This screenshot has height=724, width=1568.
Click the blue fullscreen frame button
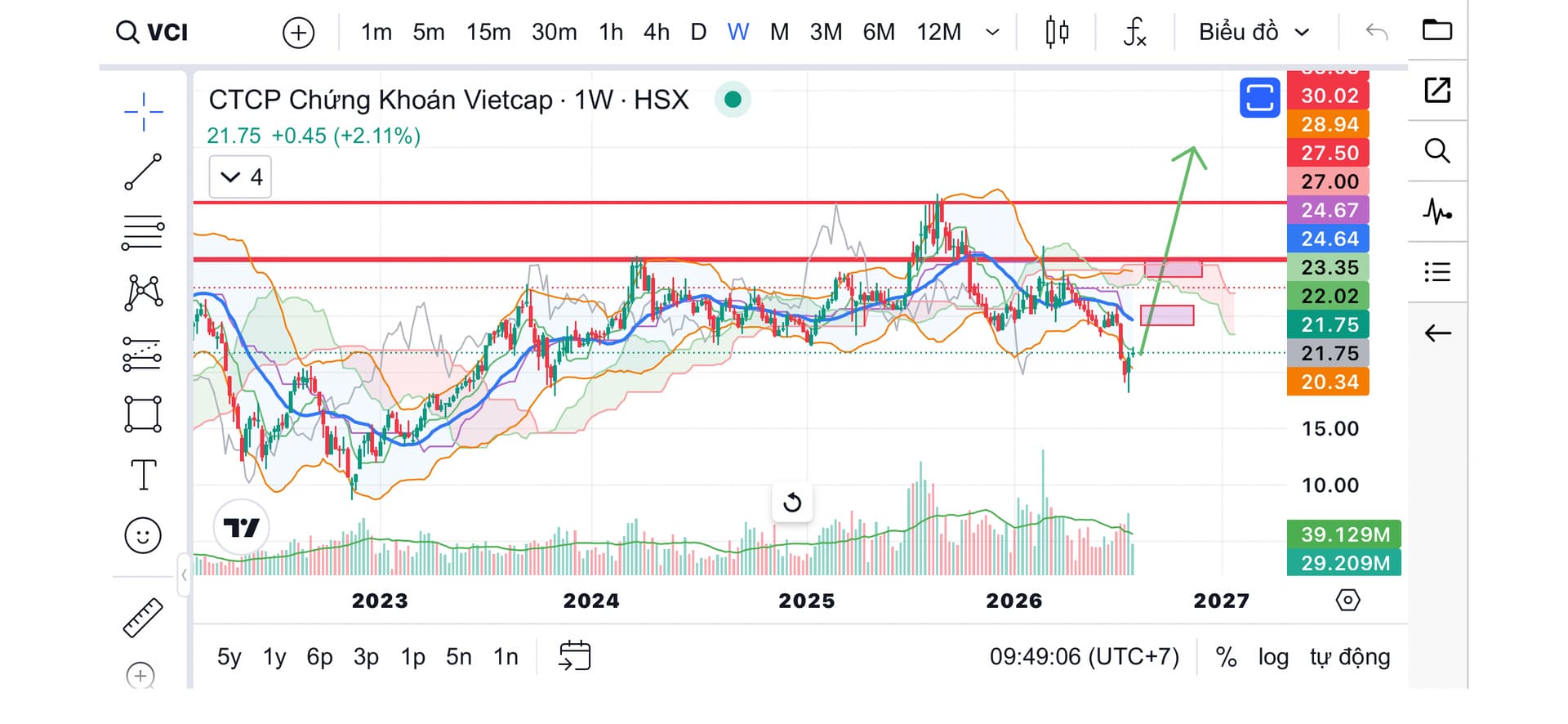tap(1259, 98)
